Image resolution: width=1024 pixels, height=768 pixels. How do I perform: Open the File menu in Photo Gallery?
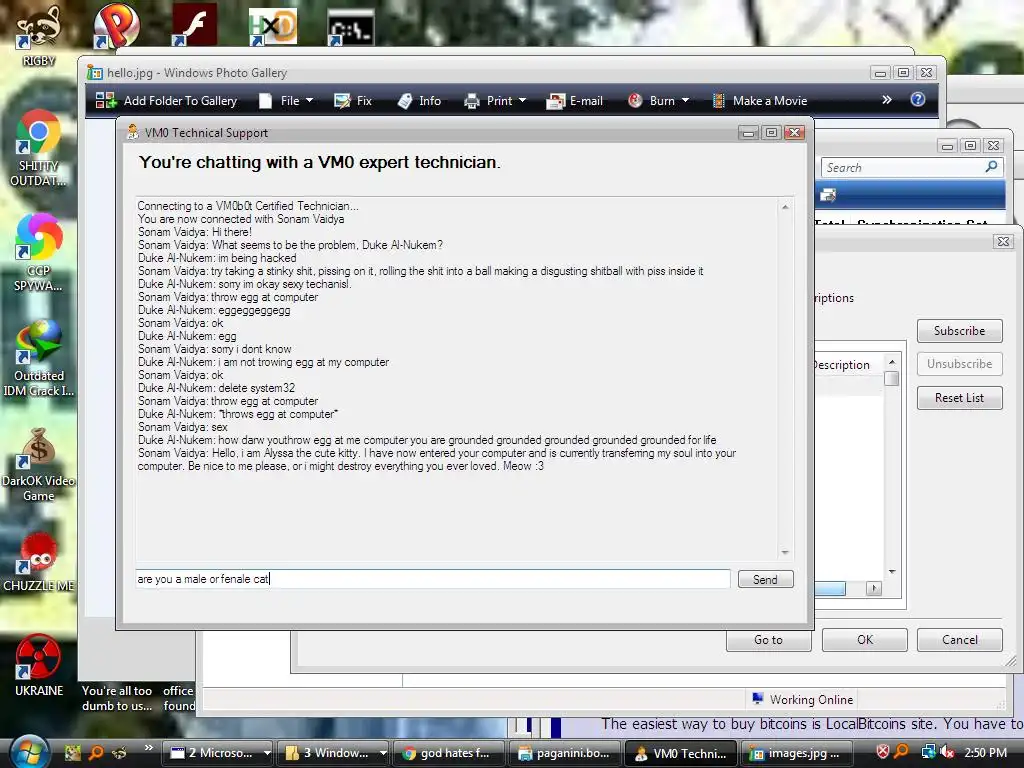point(287,101)
